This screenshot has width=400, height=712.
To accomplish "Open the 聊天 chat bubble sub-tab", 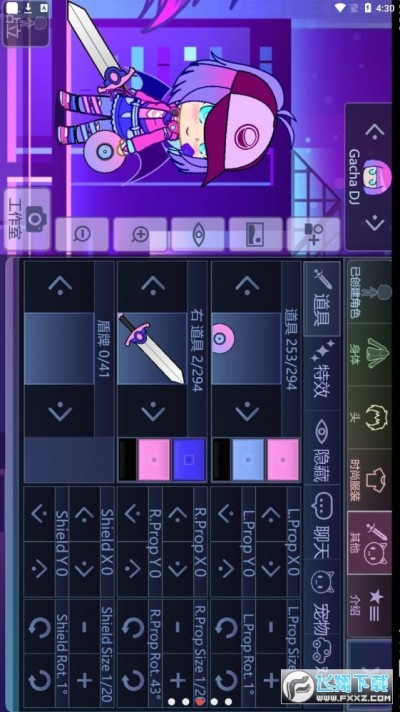I will coord(322,521).
